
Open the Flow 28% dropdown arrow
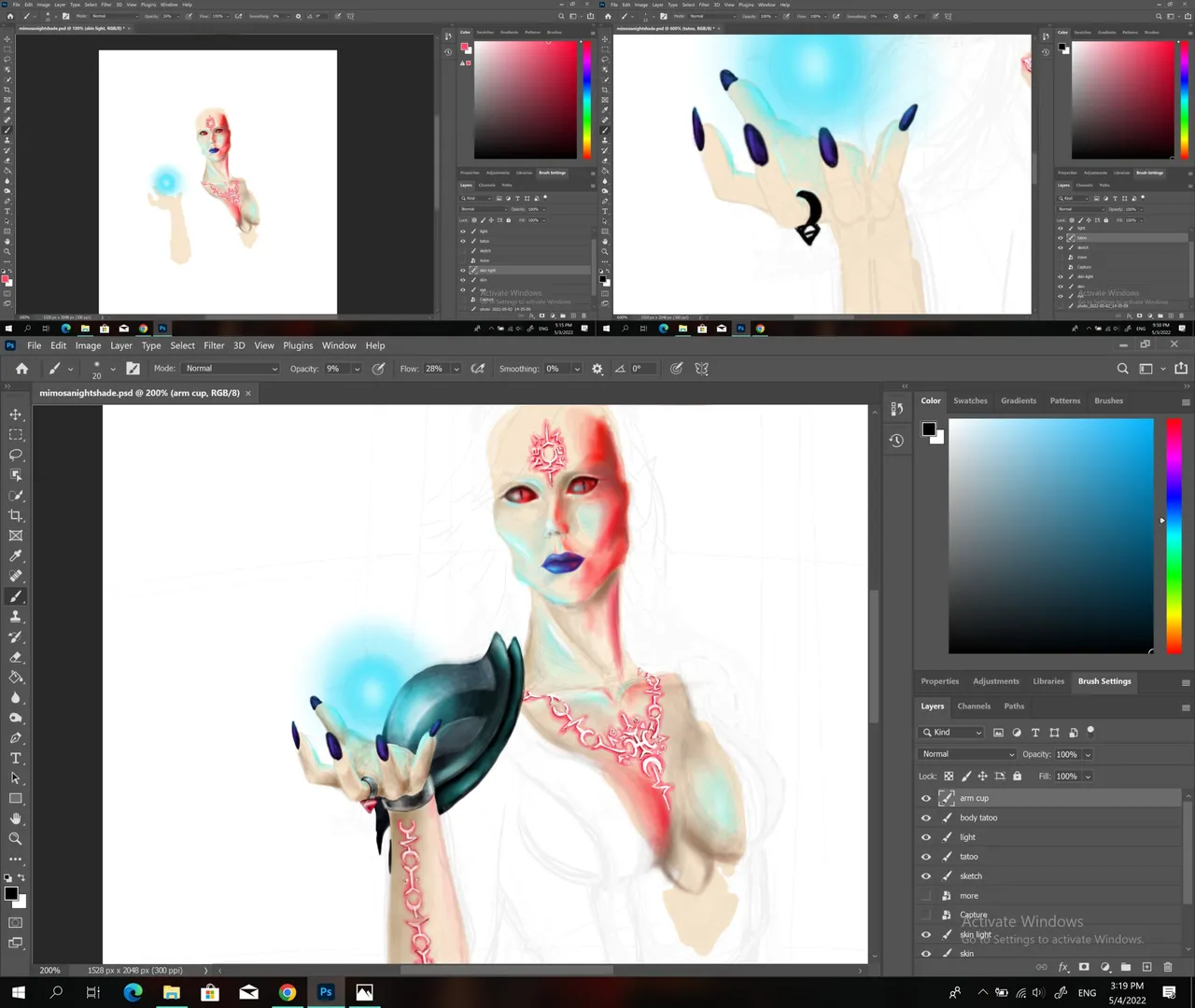tap(457, 369)
